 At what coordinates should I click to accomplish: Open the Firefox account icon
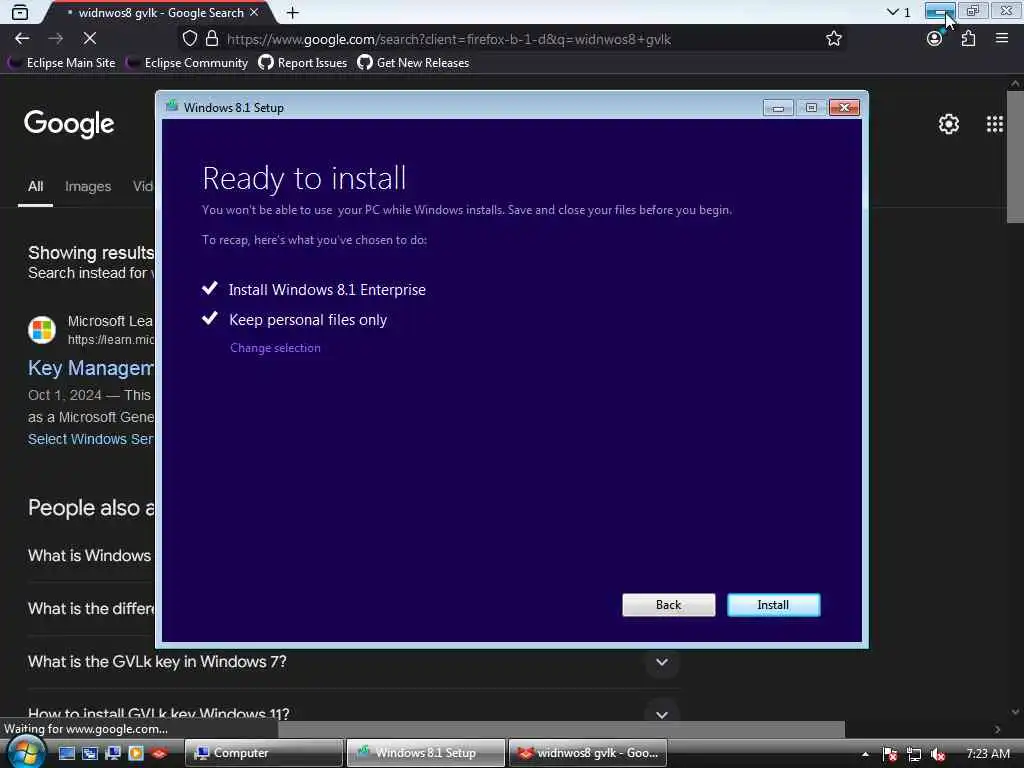(935, 39)
